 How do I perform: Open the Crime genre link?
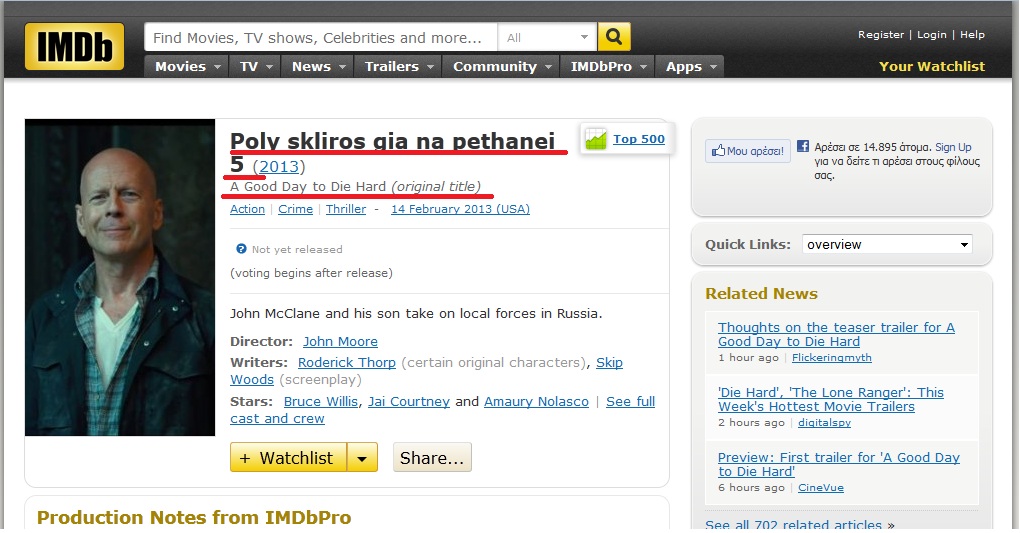coord(295,209)
